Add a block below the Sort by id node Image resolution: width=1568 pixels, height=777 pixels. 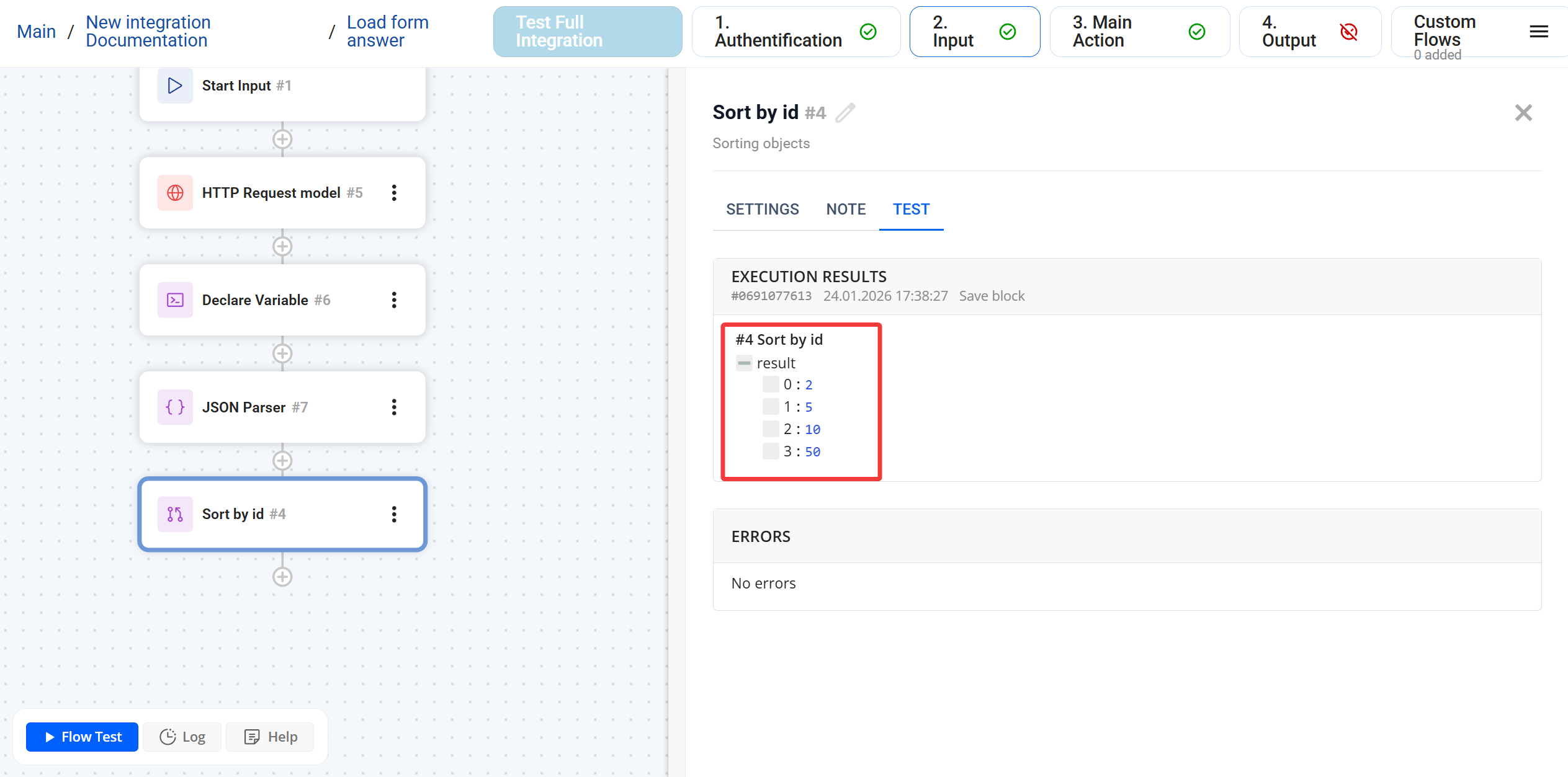(x=282, y=577)
